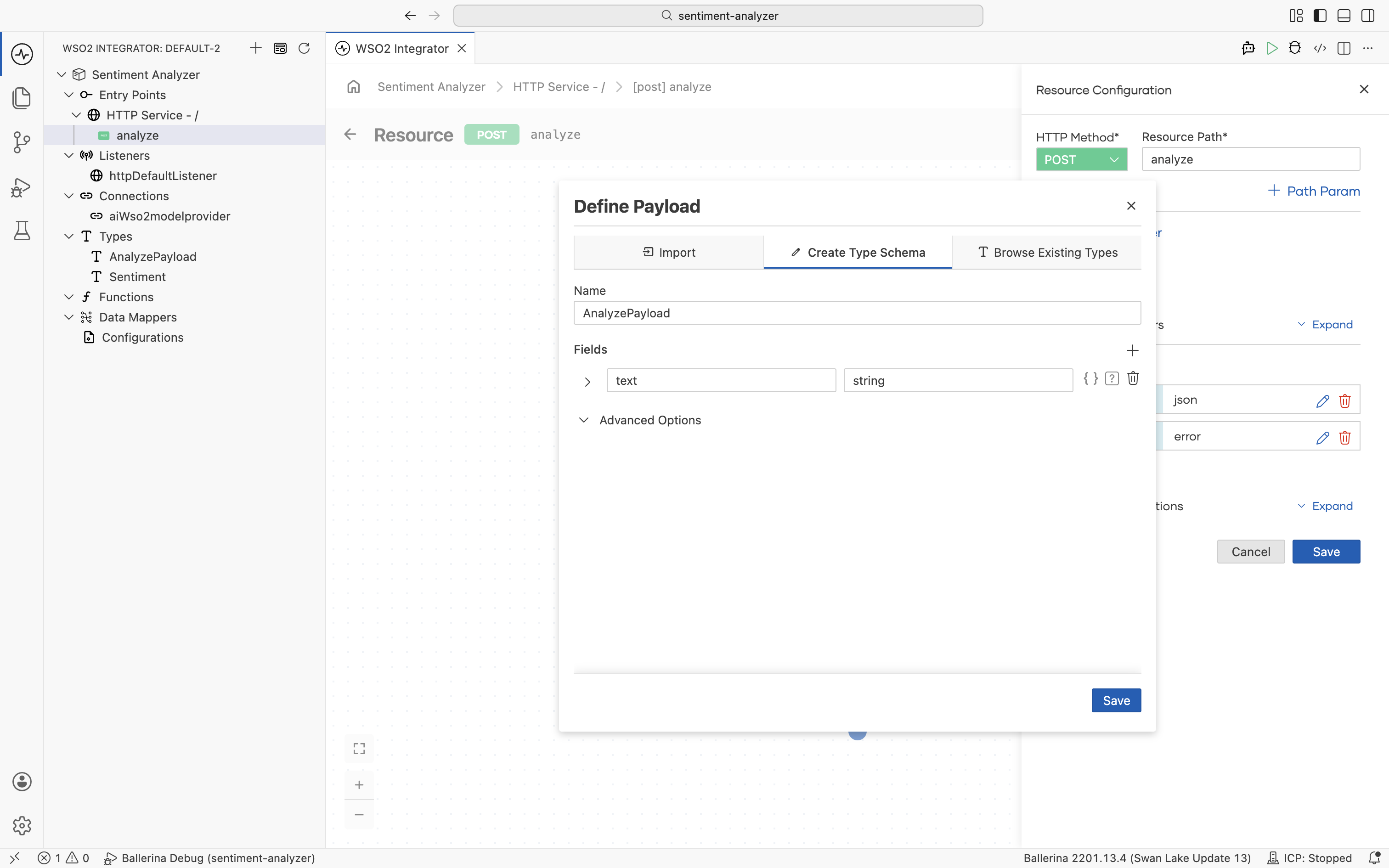Click Expand link beside 'tions' section
Image resolution: width=1389 pixels, height=868 pixels.
point(1325,506)
